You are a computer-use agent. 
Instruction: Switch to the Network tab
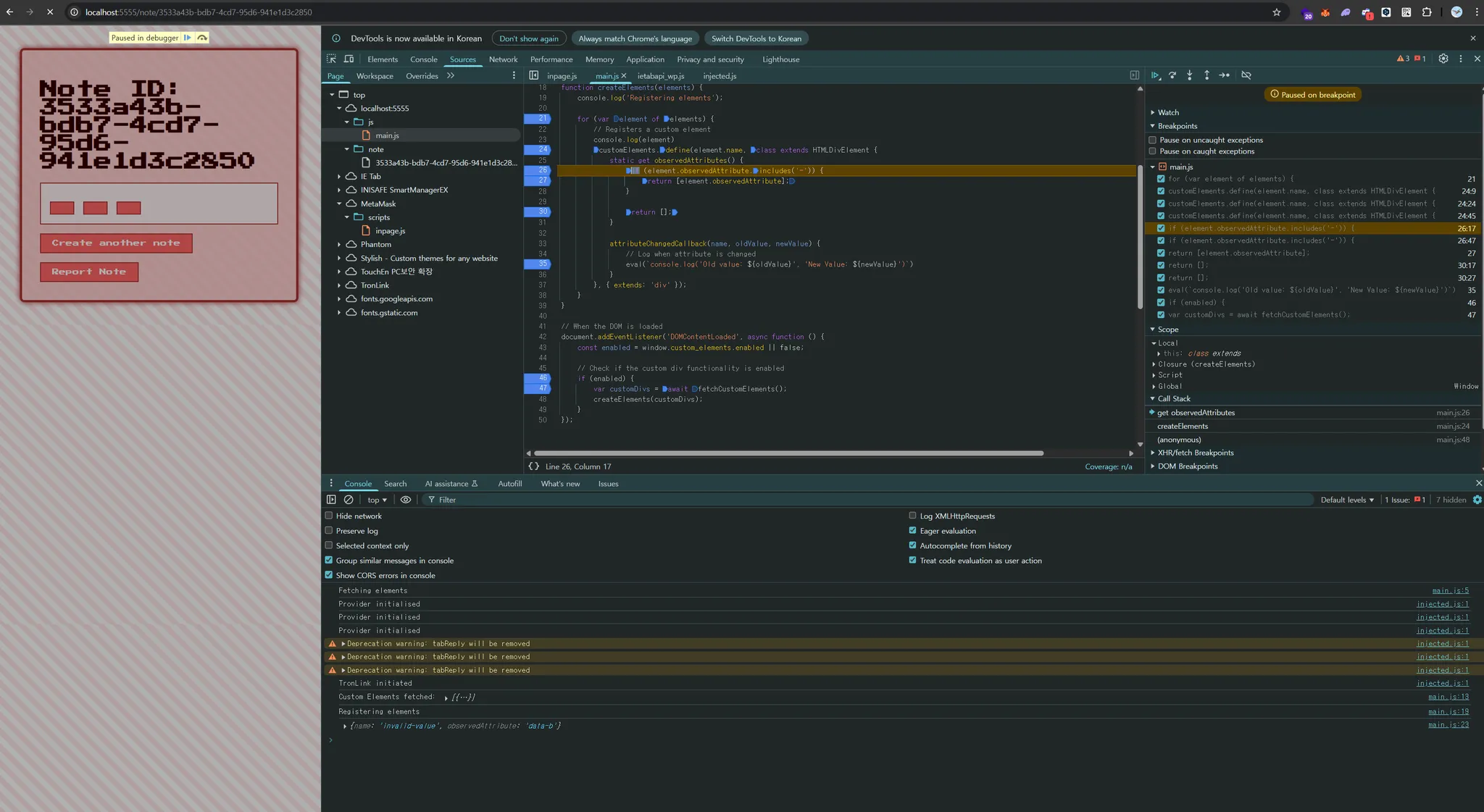[x=503, y=59]
